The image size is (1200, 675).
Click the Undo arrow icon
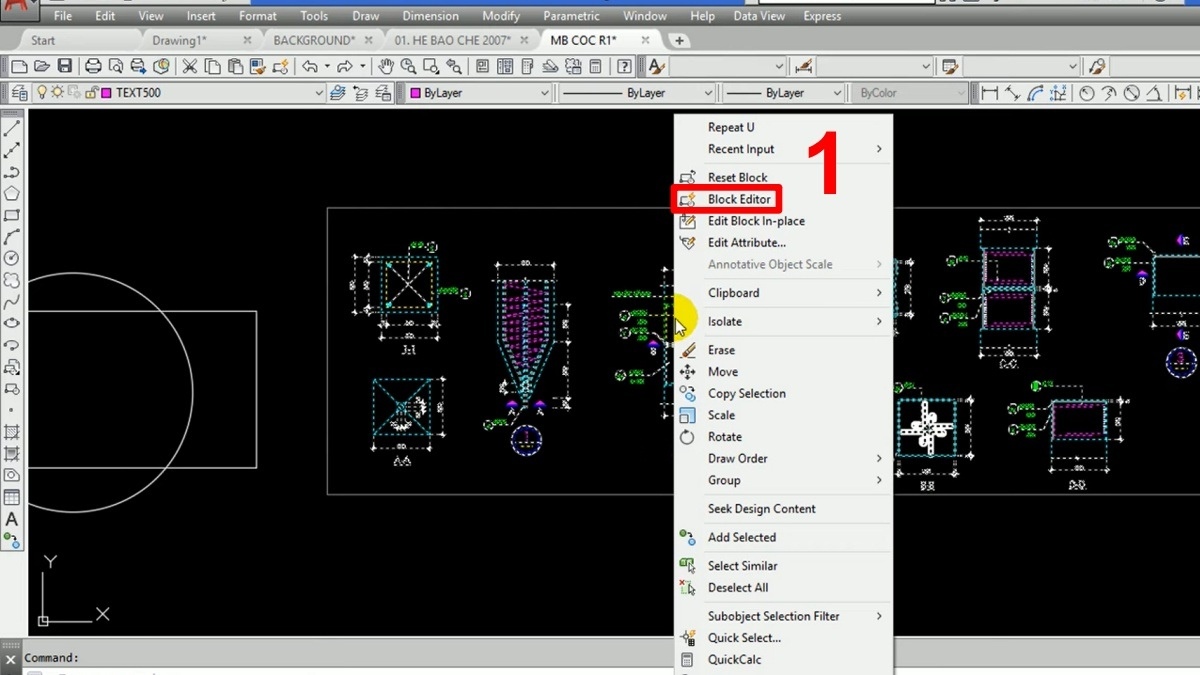tap(309, 67)
